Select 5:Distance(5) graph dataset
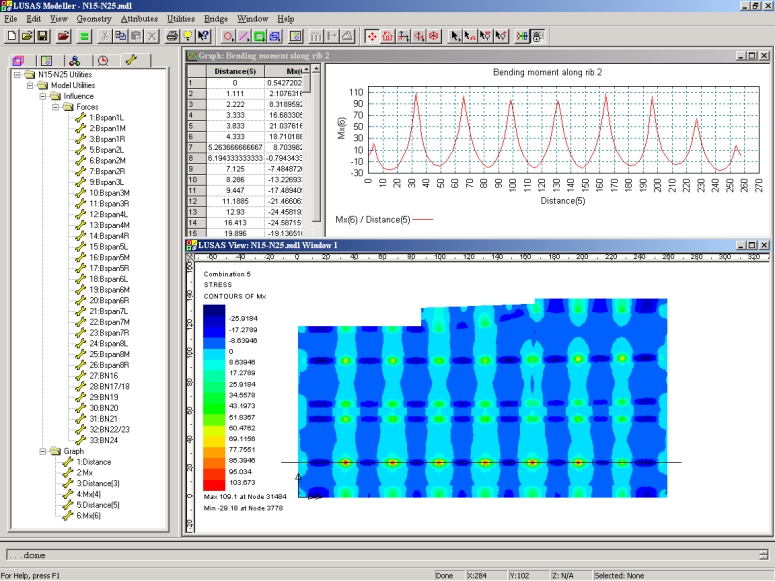 [x=98, y=505]
